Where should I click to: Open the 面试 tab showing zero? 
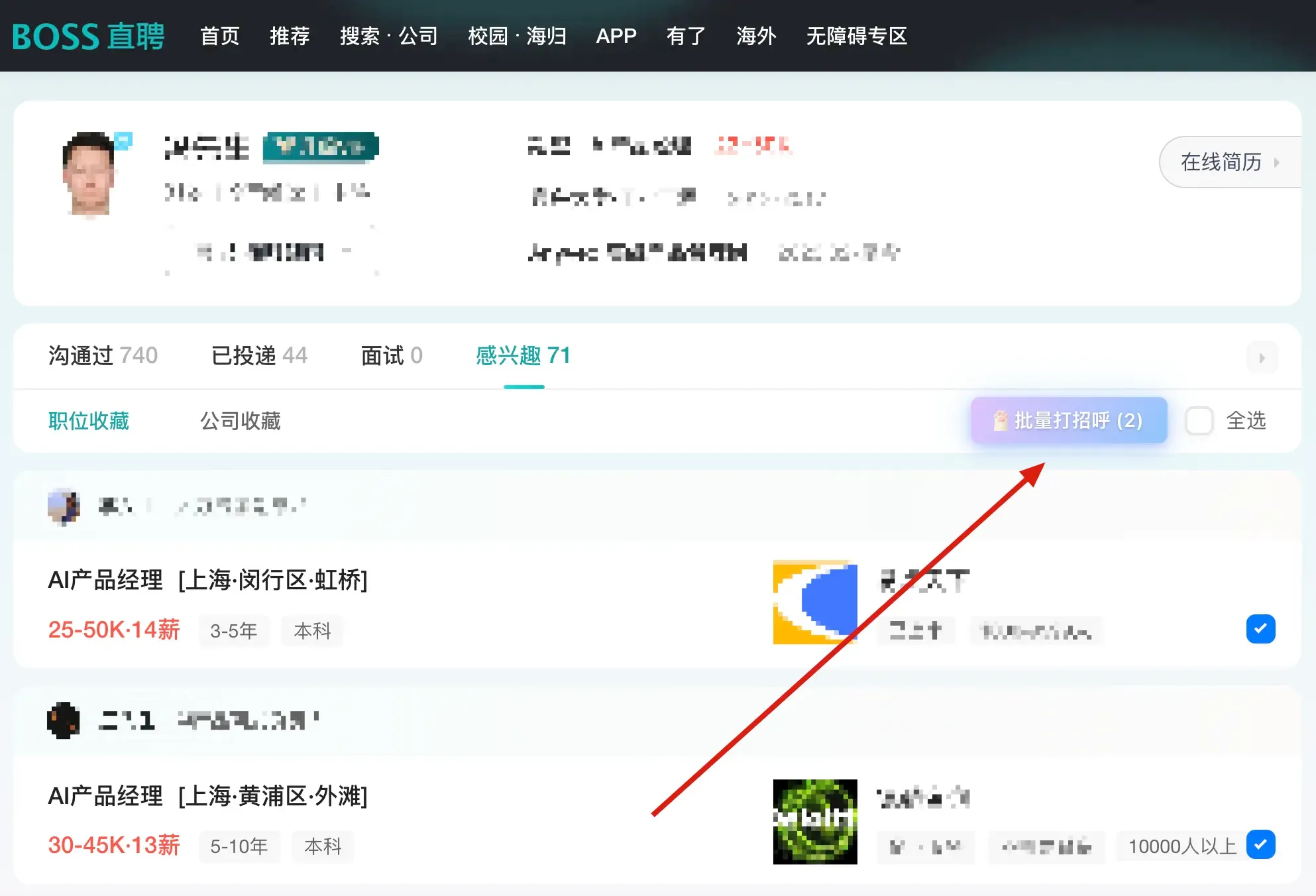(391, 356)
